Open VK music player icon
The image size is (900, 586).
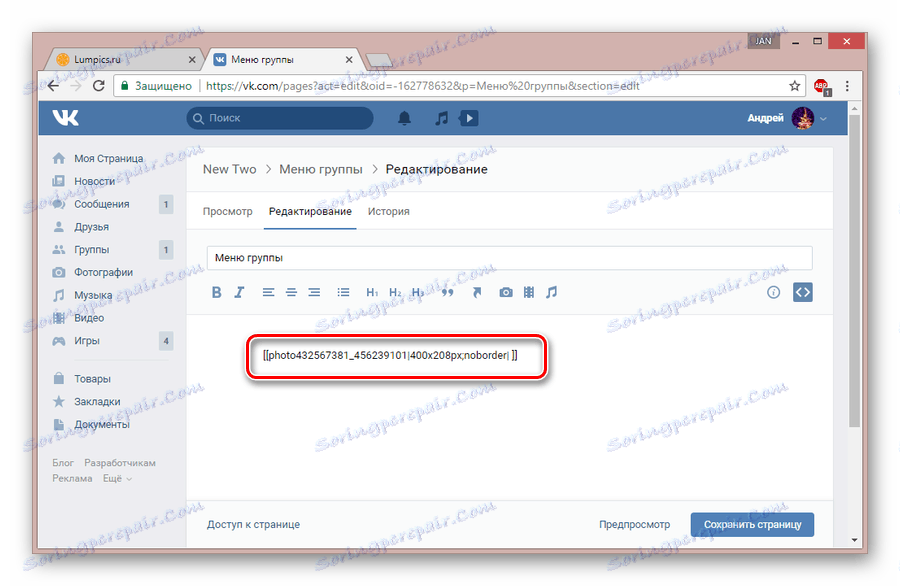pyautogui.click(x=441, y=118)
